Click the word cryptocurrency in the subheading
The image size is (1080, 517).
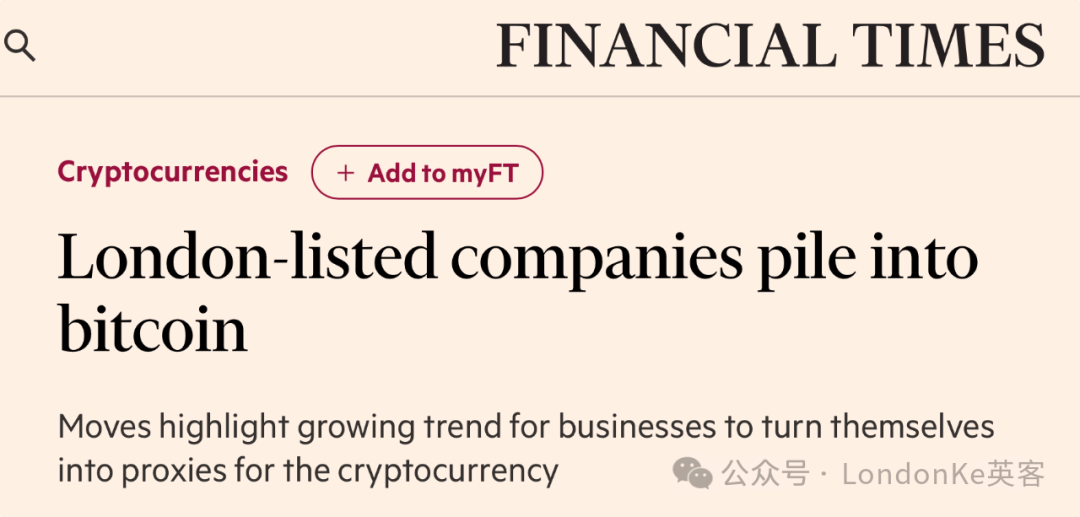(448, 472)
